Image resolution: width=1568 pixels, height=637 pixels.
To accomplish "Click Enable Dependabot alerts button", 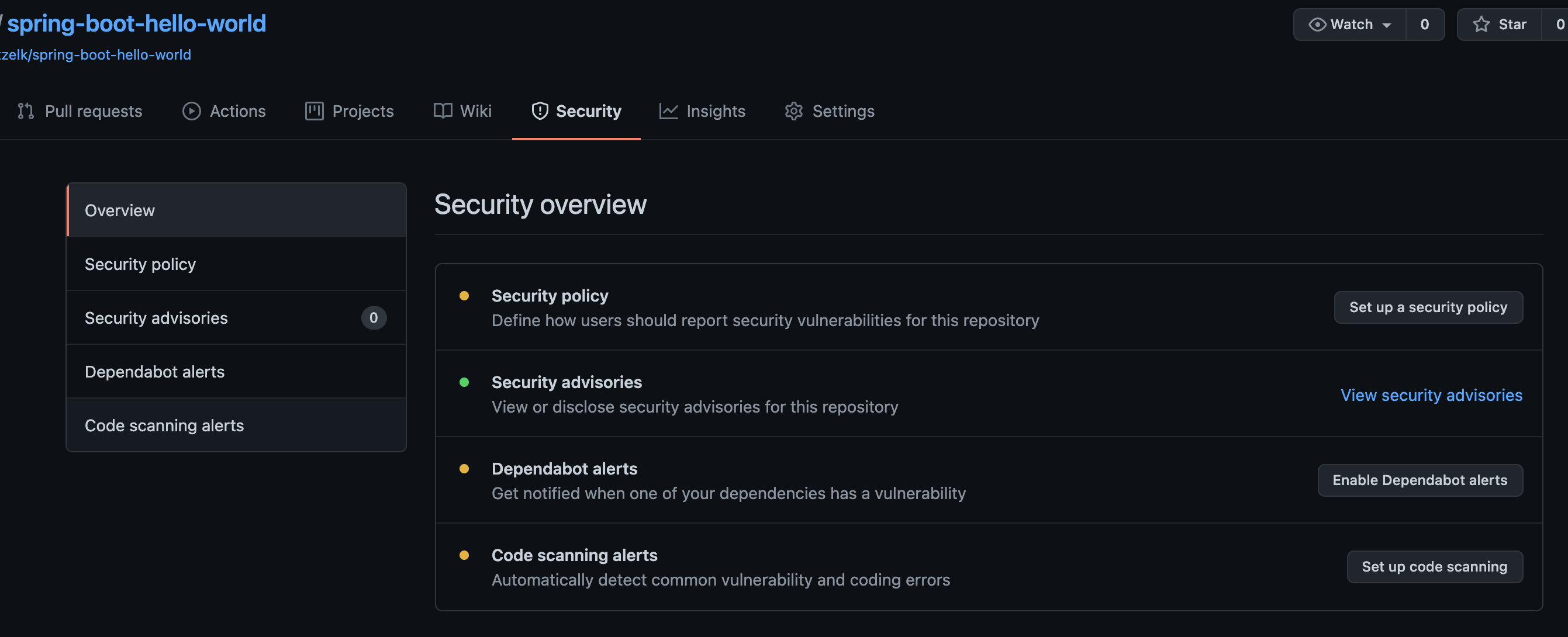I will (x=1420, y=480).
